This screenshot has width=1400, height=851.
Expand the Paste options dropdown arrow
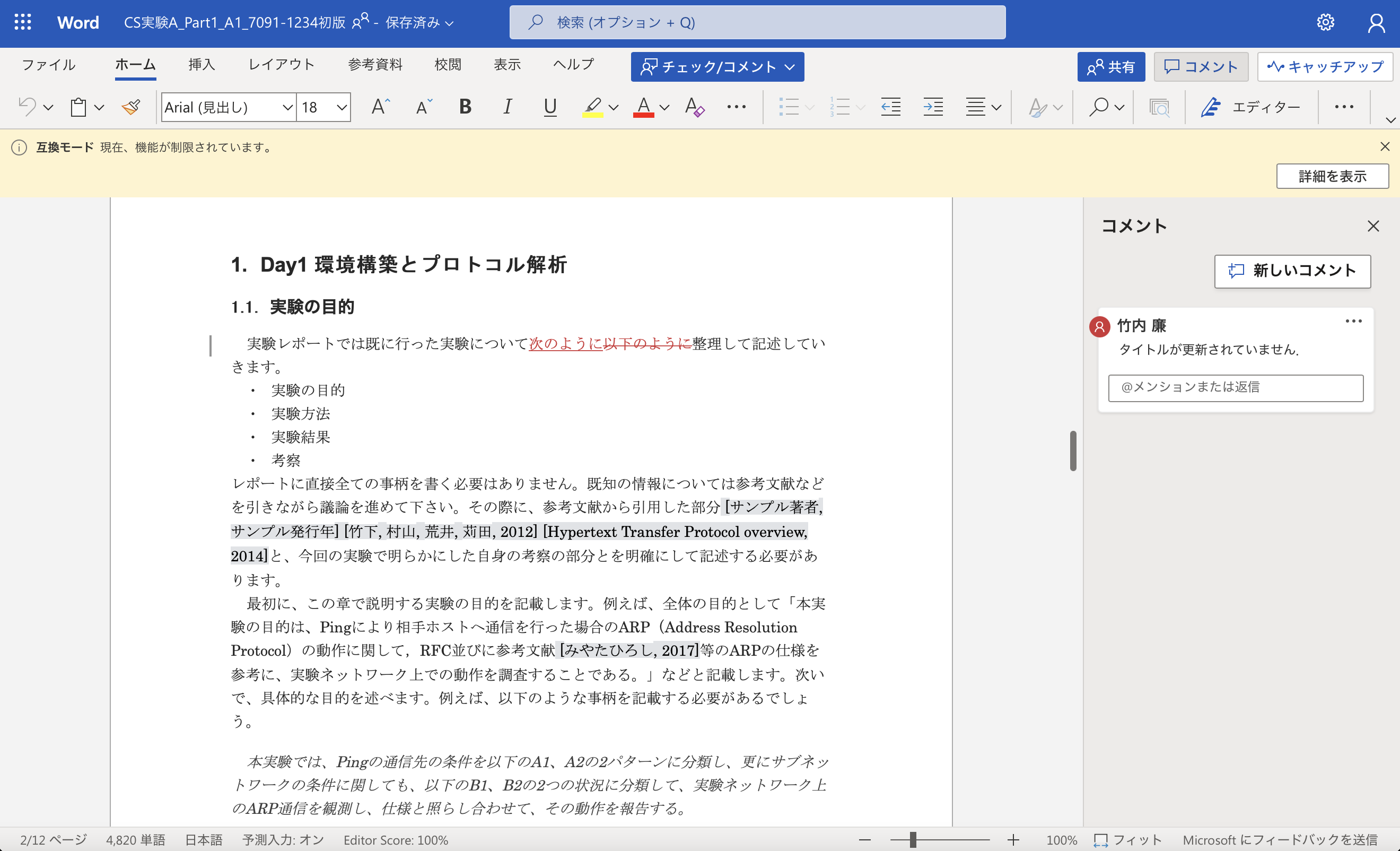coord(100,107)
